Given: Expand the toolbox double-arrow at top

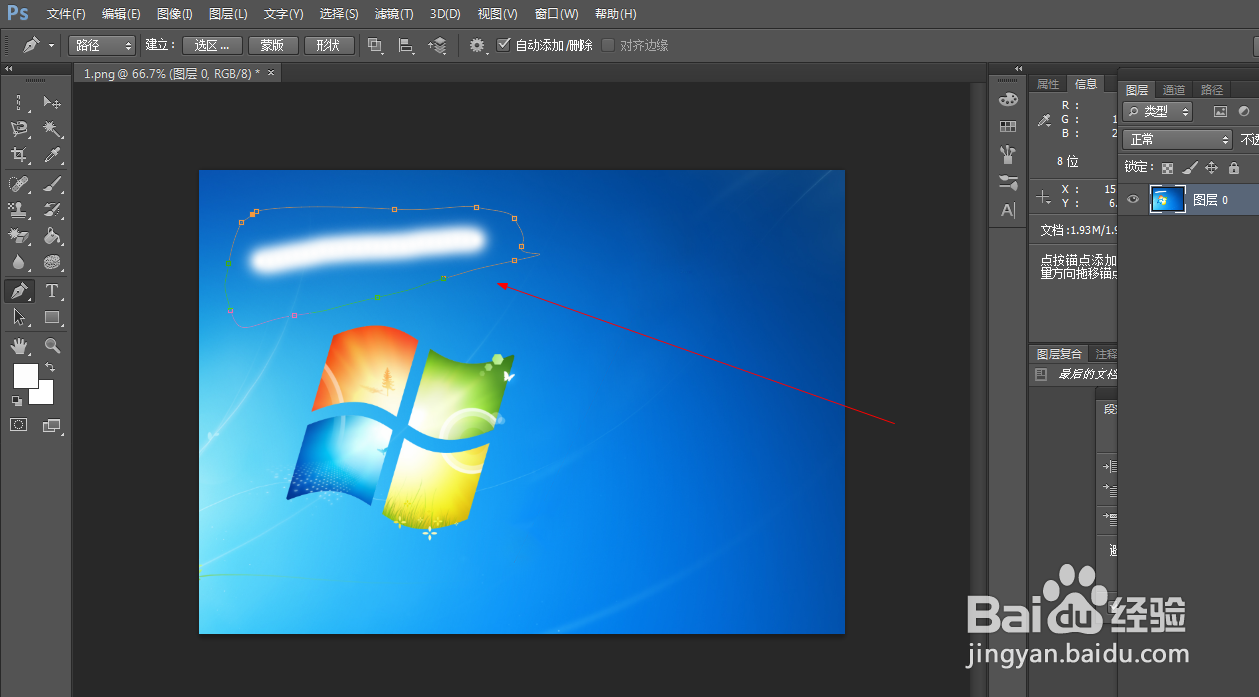Looking at the screenshot, I should point(9,69).
